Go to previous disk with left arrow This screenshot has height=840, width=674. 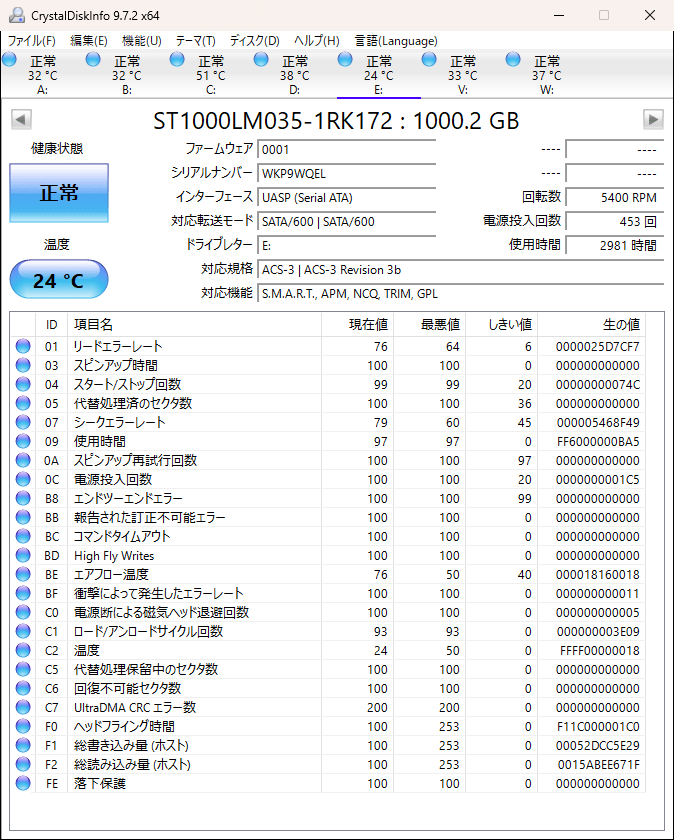click(20, 120)
